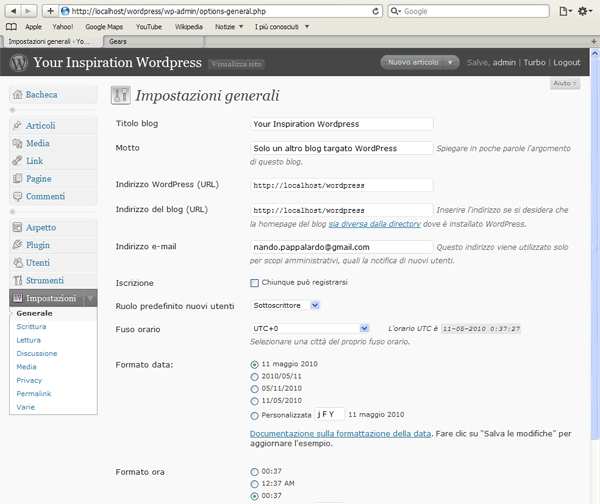Collapse sidebar via lower separator arrow
Viewport: 600px width, 504px height.
12,212
